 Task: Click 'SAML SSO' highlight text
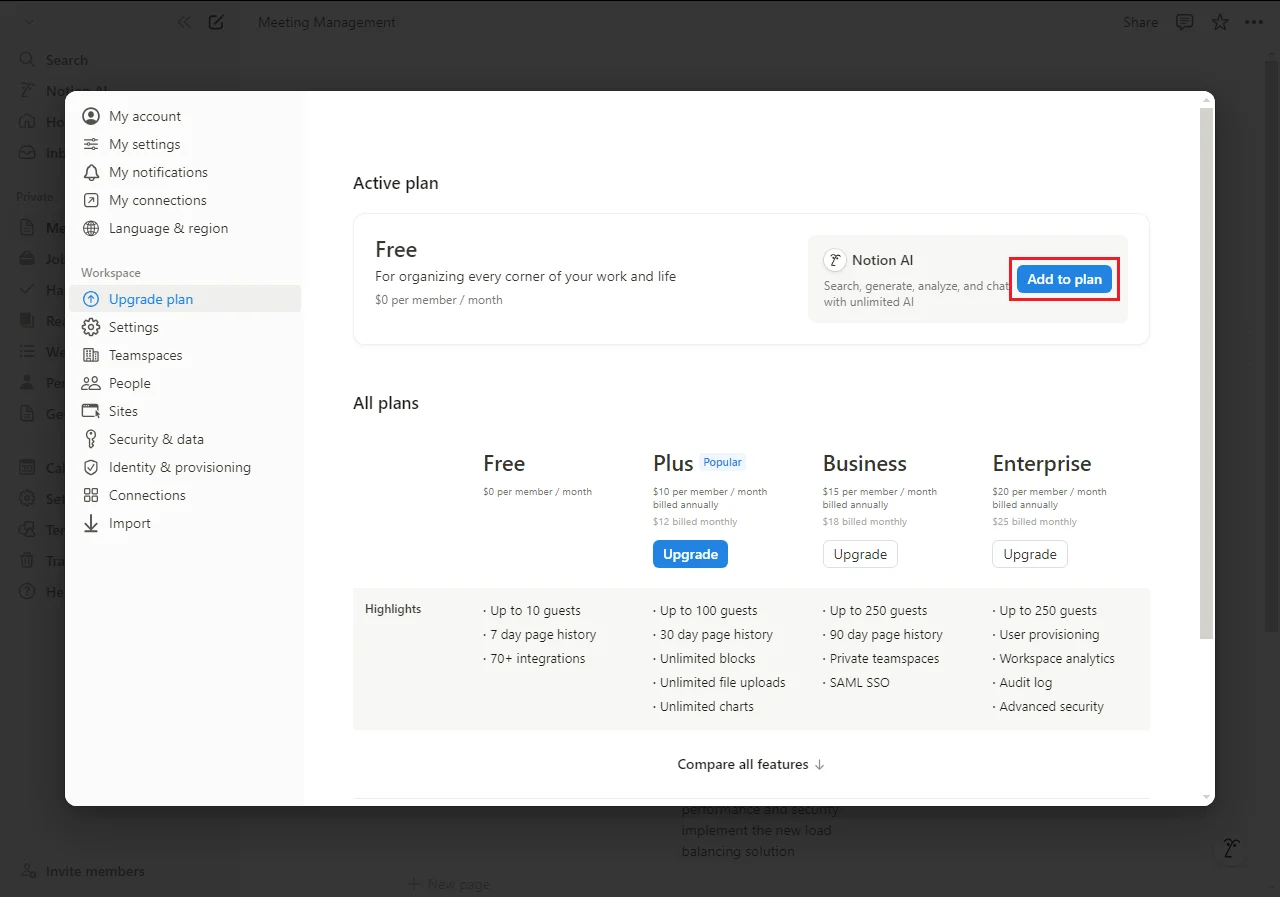(859, 682)
